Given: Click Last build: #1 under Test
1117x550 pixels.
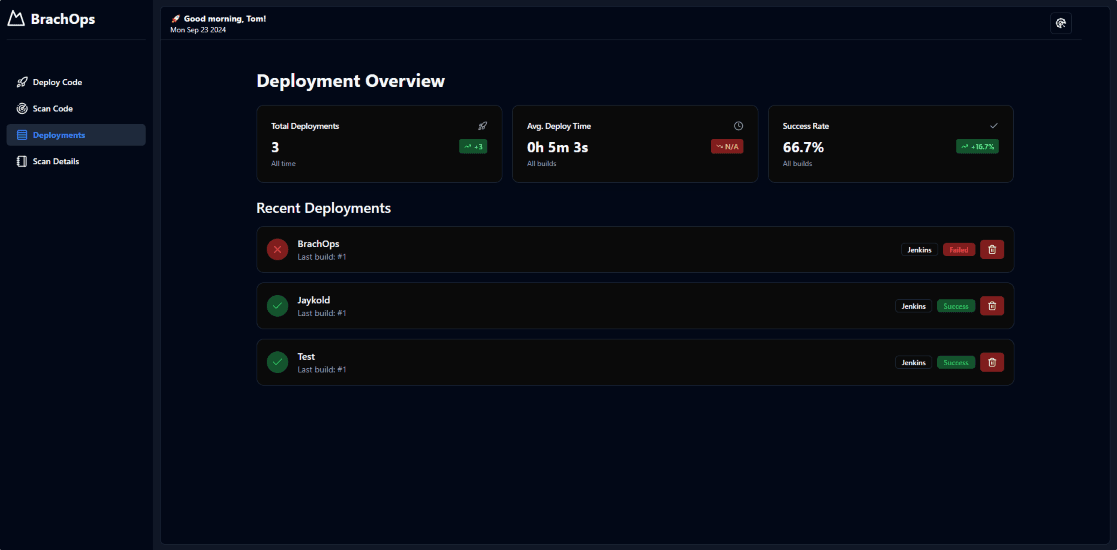Looking at the screenshot, I should [x=321, y=370].
